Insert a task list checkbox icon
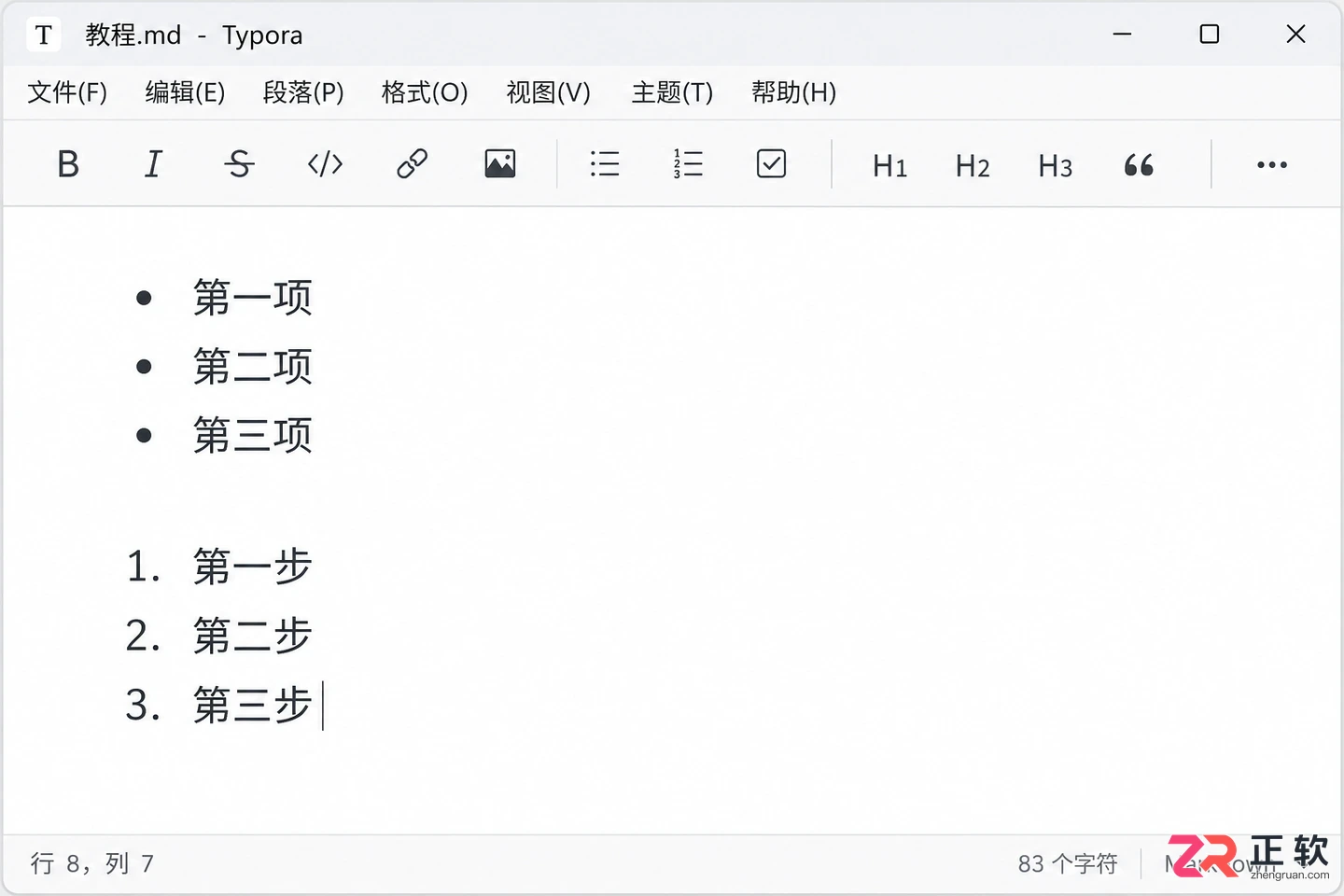1344x896 pixels. click(771, 164)
